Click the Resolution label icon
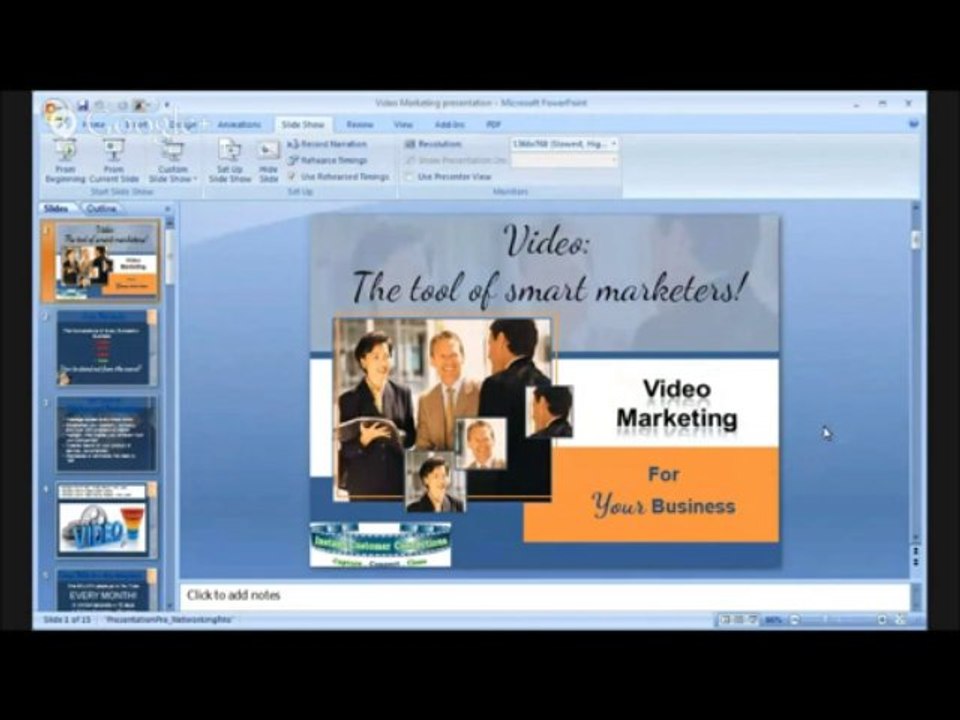 coord(410,144)
